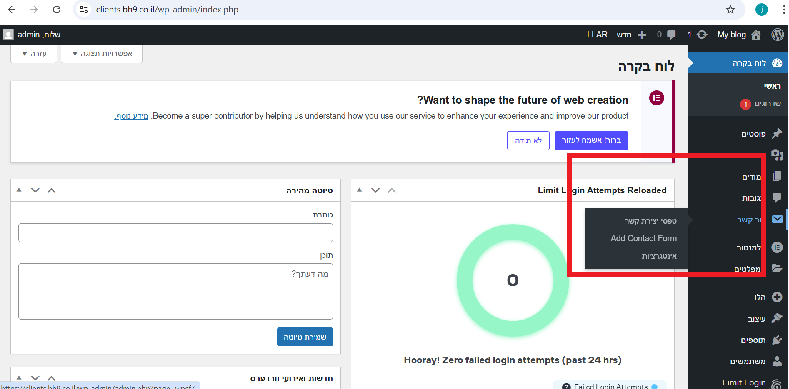Open אינטגרציות in contact flyout menu

[x=659, y=256]
